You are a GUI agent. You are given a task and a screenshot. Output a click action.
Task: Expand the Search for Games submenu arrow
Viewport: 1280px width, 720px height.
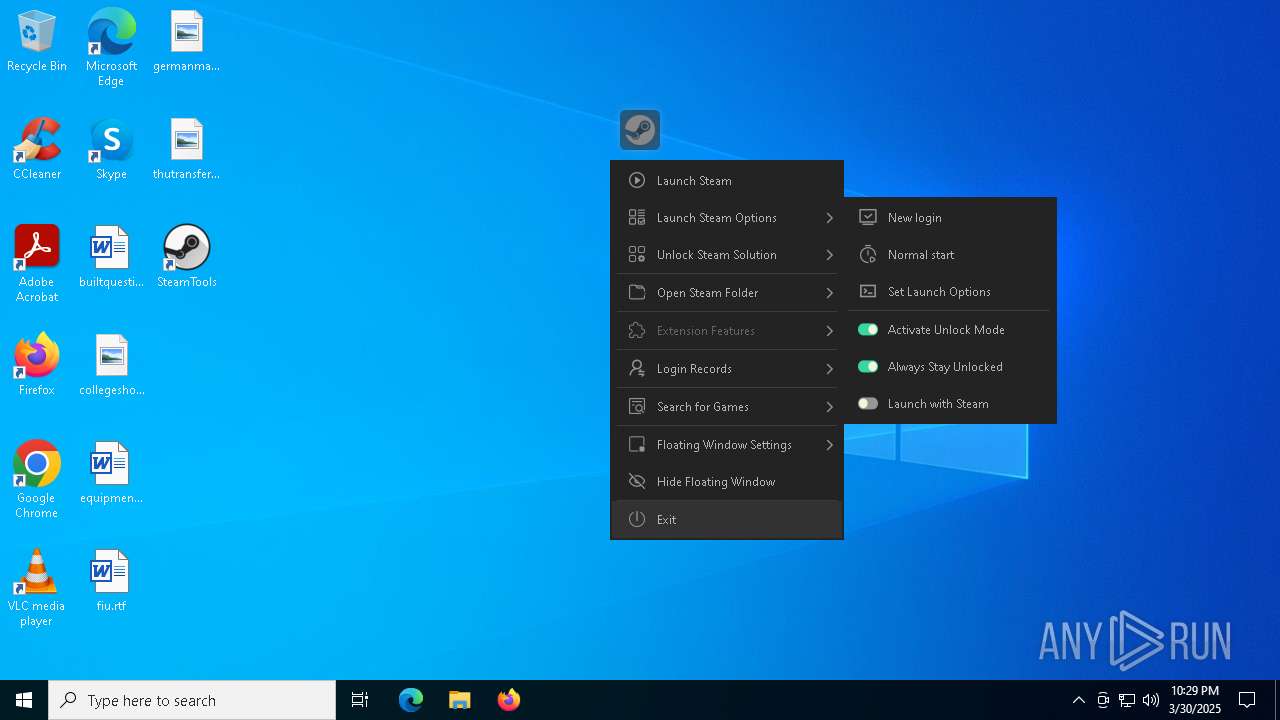pos(829,407)
